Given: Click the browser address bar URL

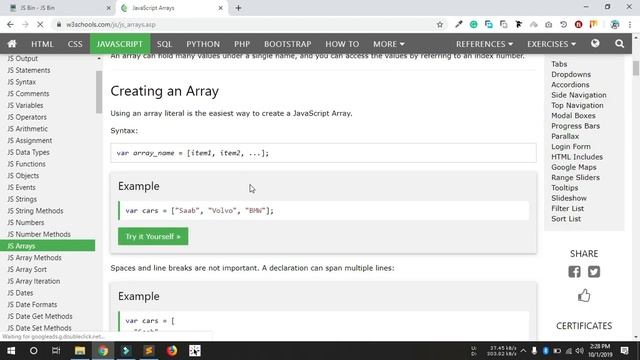Looking at the screenshot, I should pos(111,24).
